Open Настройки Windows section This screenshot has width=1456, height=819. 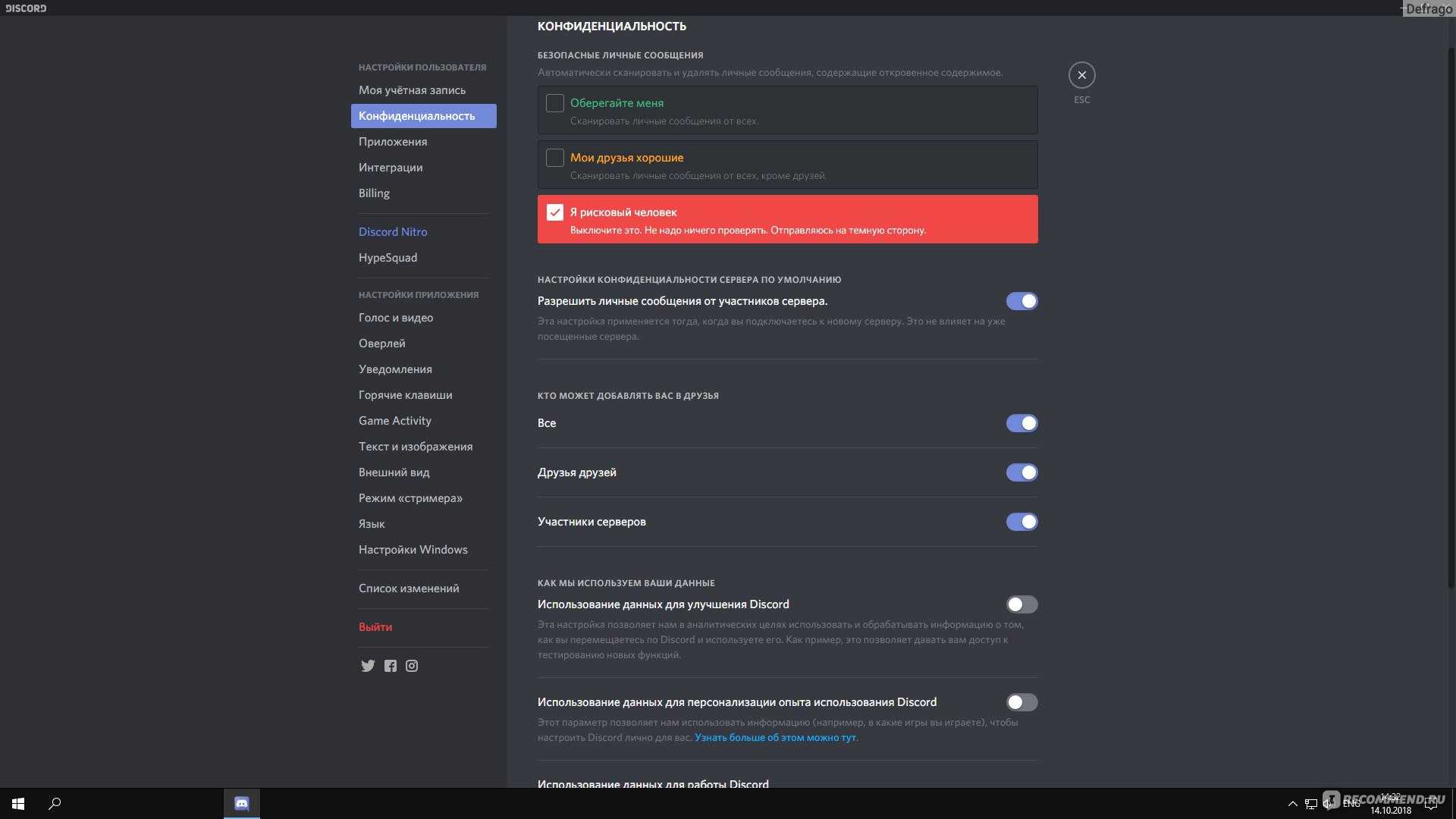point(413,550)
